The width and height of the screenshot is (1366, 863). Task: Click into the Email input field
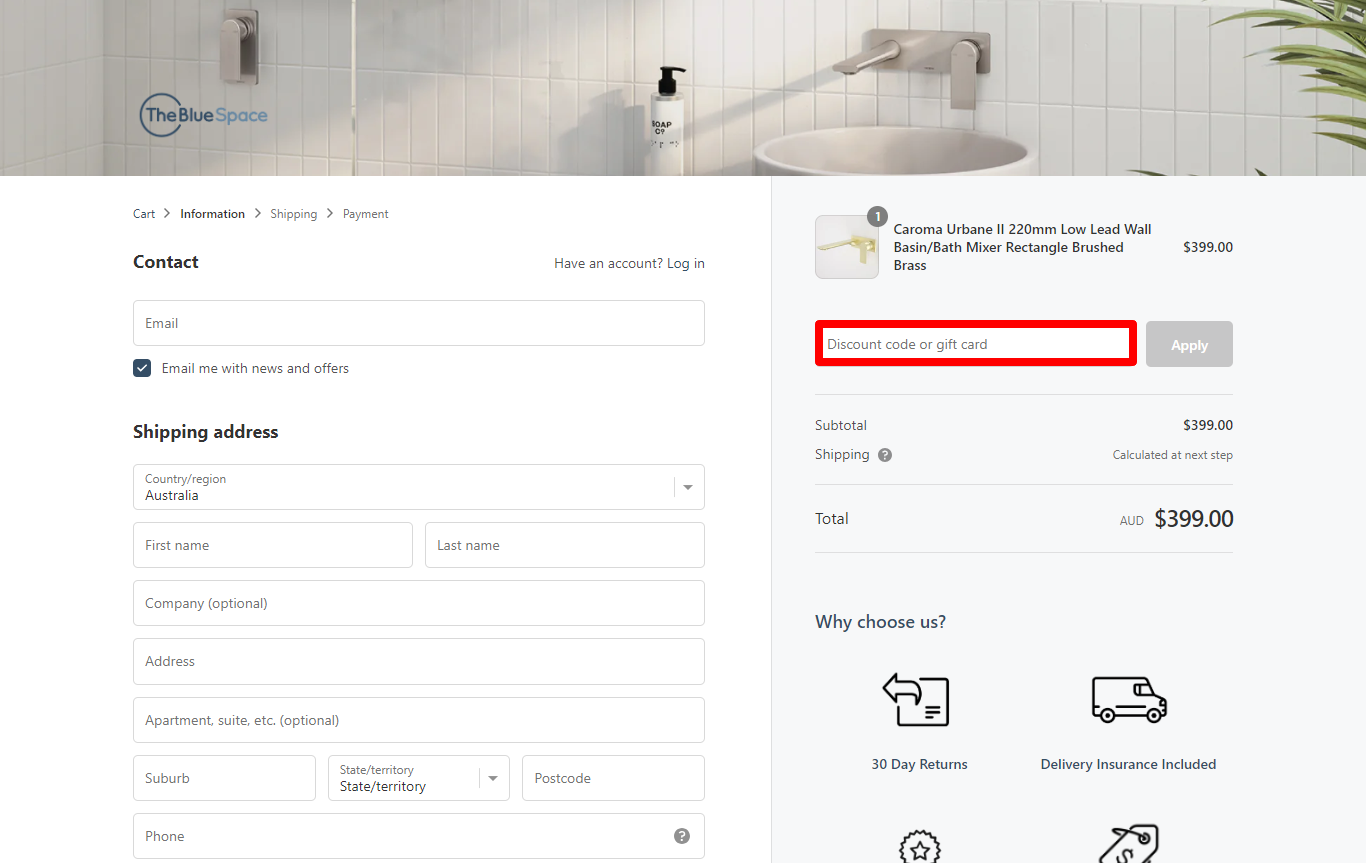click(x=418, y=323)
